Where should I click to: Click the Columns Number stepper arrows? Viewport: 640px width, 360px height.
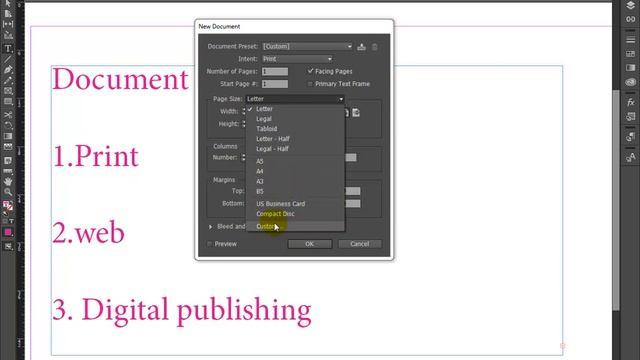(244, 157)
